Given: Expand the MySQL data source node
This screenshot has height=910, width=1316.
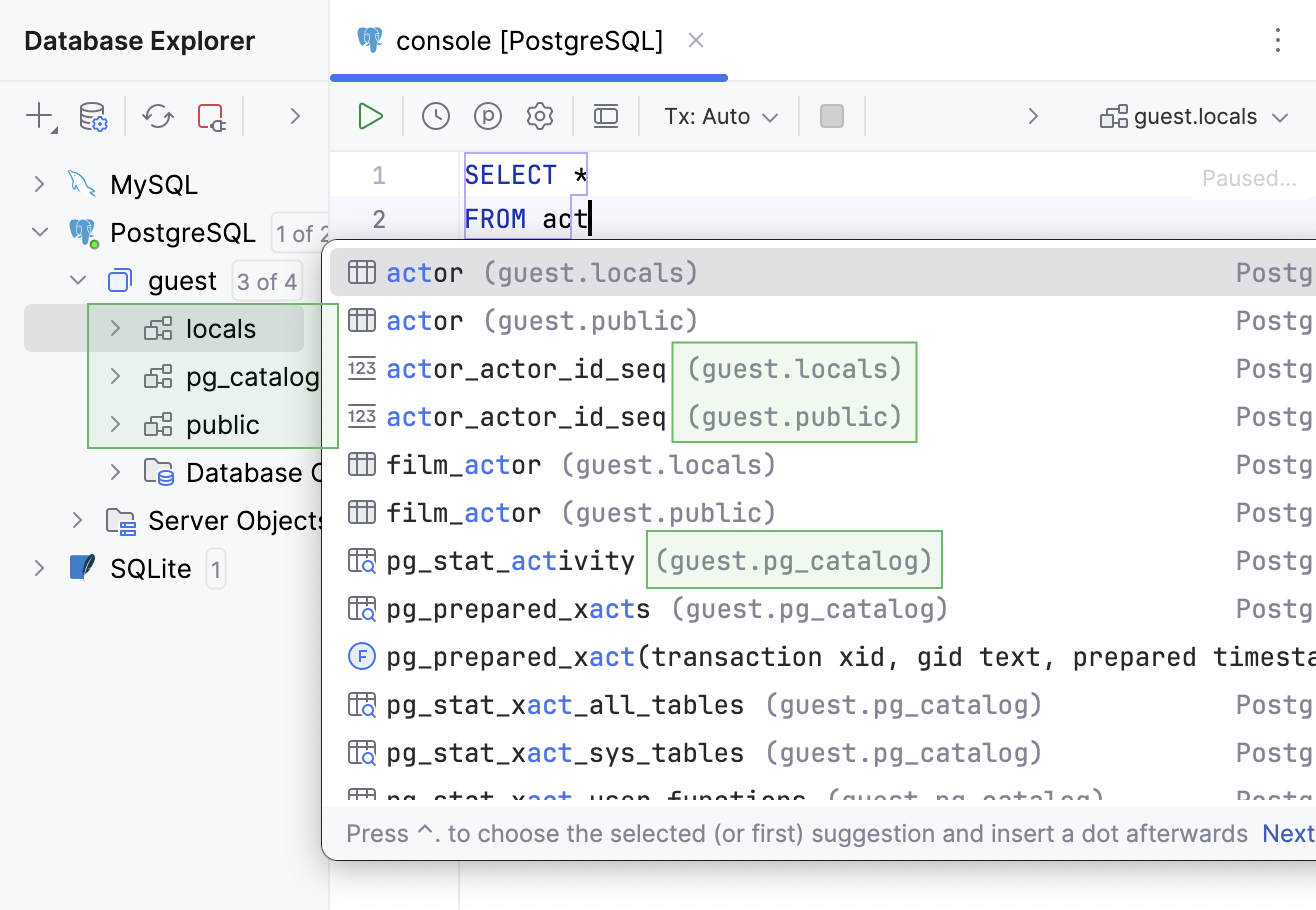Looking at the screenshot, I should 39,184.
